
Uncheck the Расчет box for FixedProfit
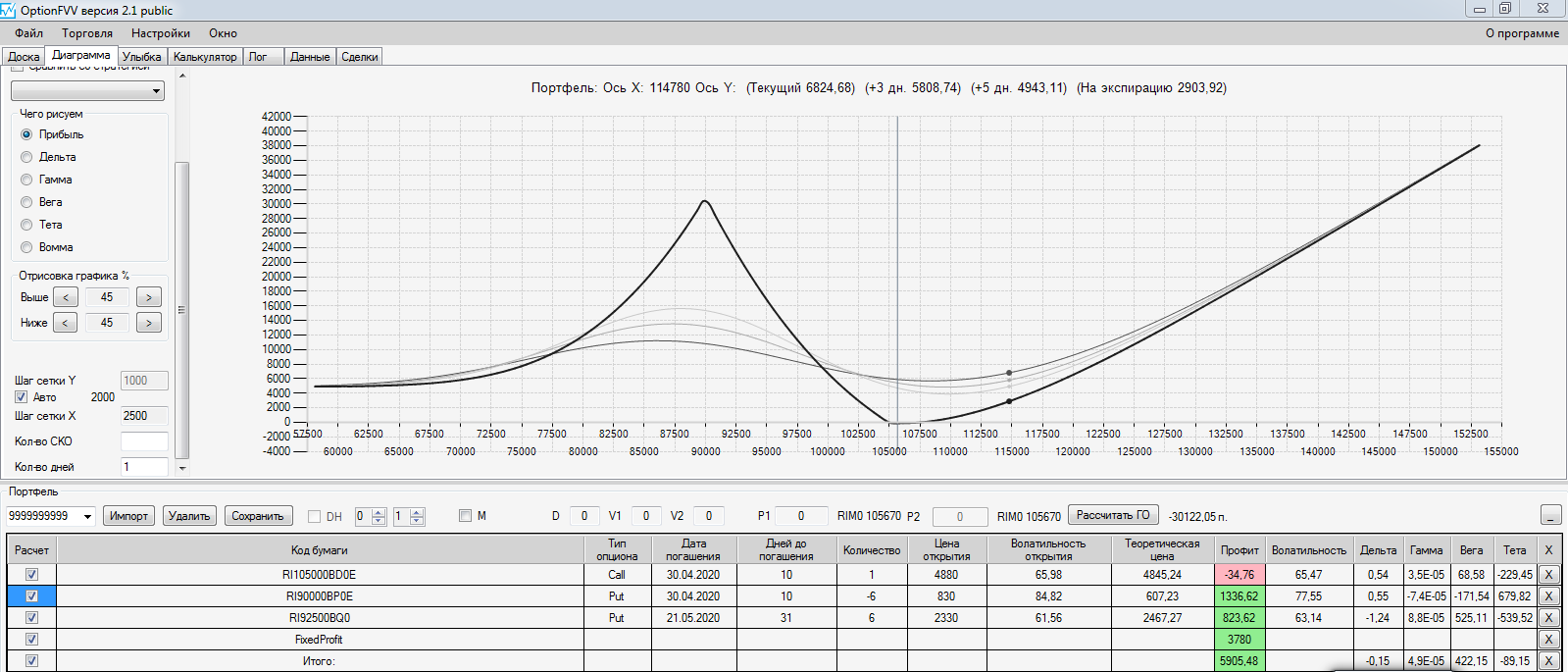point(31,640)
